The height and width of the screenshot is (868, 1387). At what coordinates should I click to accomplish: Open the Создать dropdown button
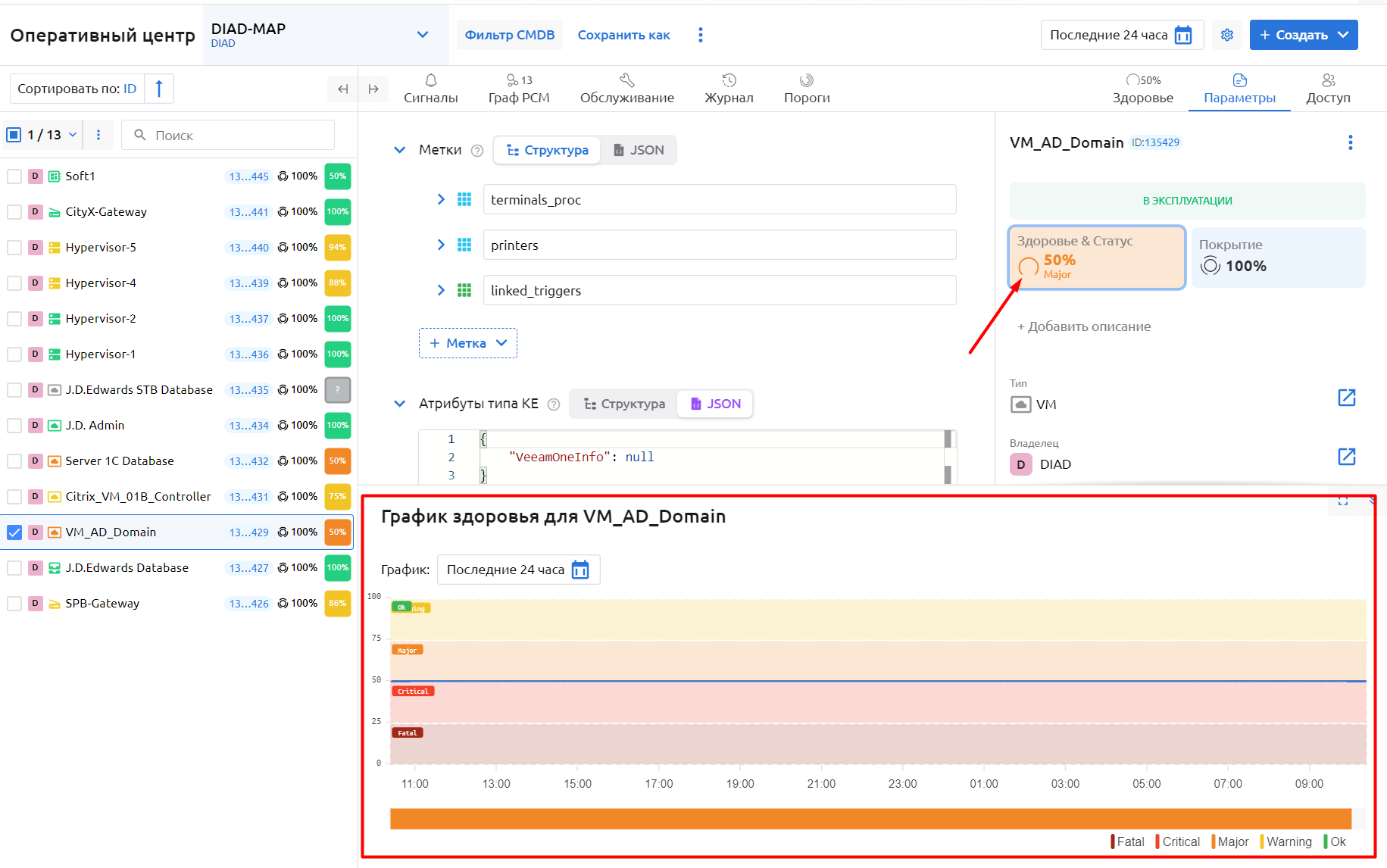point(1343,35)
